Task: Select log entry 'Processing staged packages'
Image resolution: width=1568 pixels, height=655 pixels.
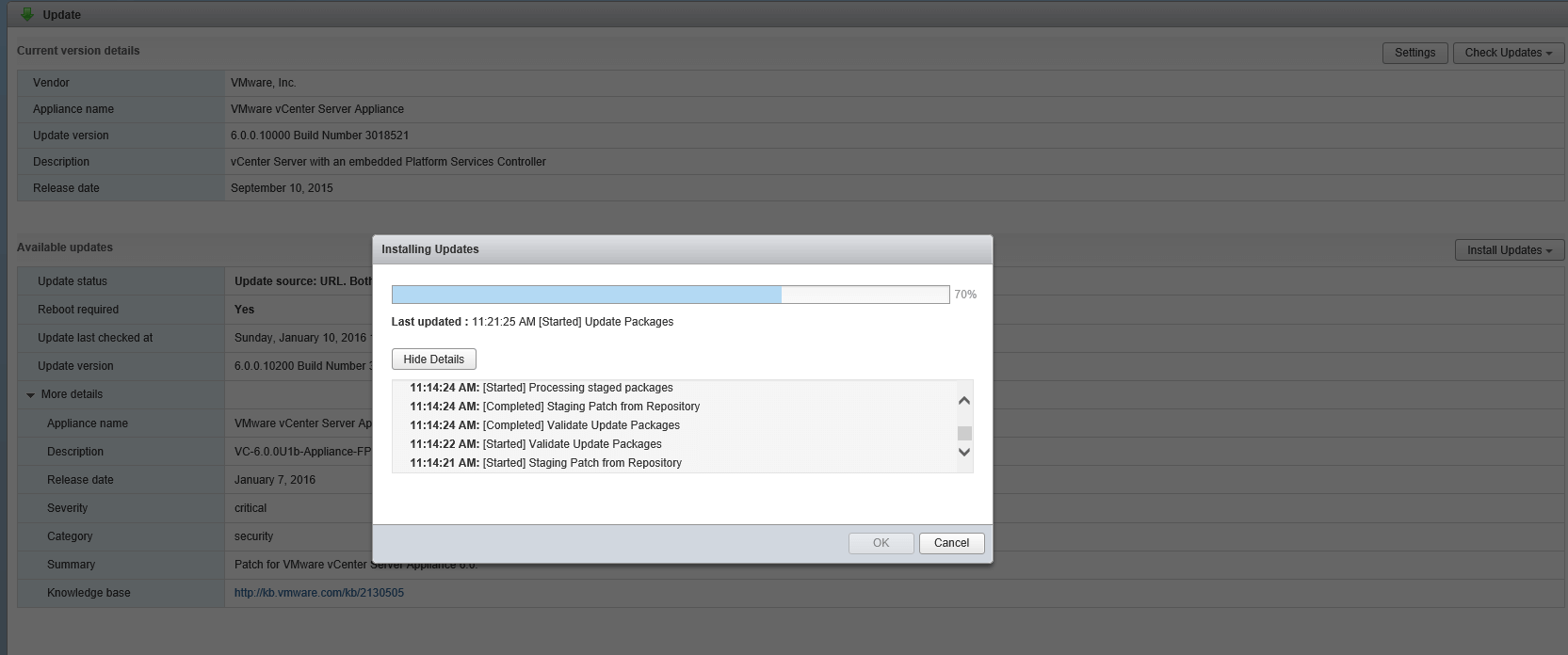Action: [542, 388]
